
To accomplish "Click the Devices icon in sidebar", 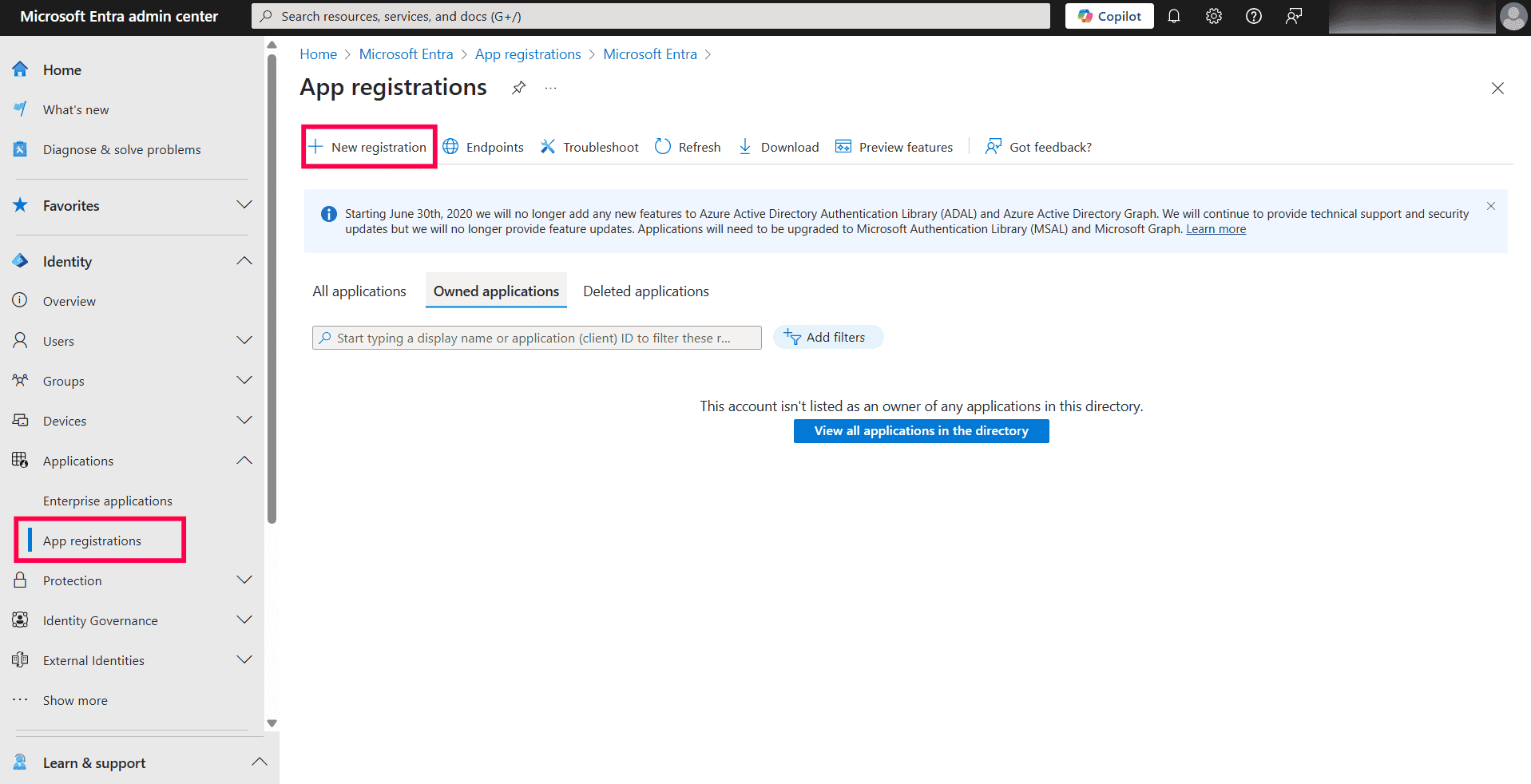I will 20,421.
